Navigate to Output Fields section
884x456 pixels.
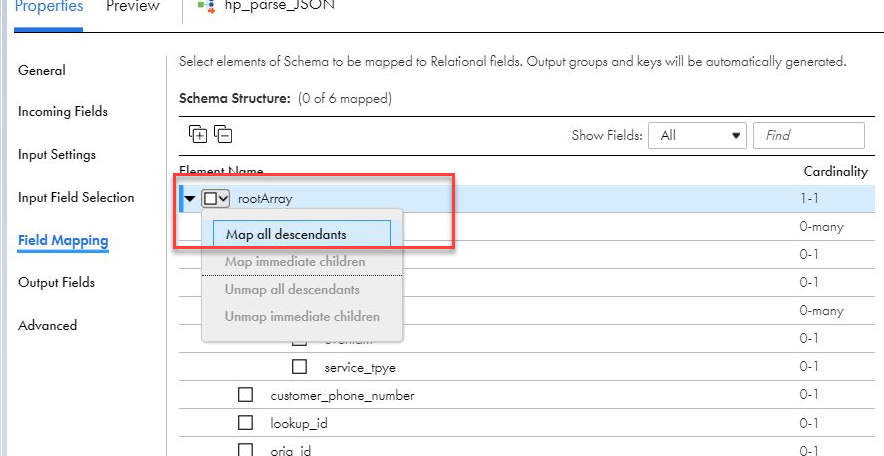pyautogui.click(x=57, y=283)
